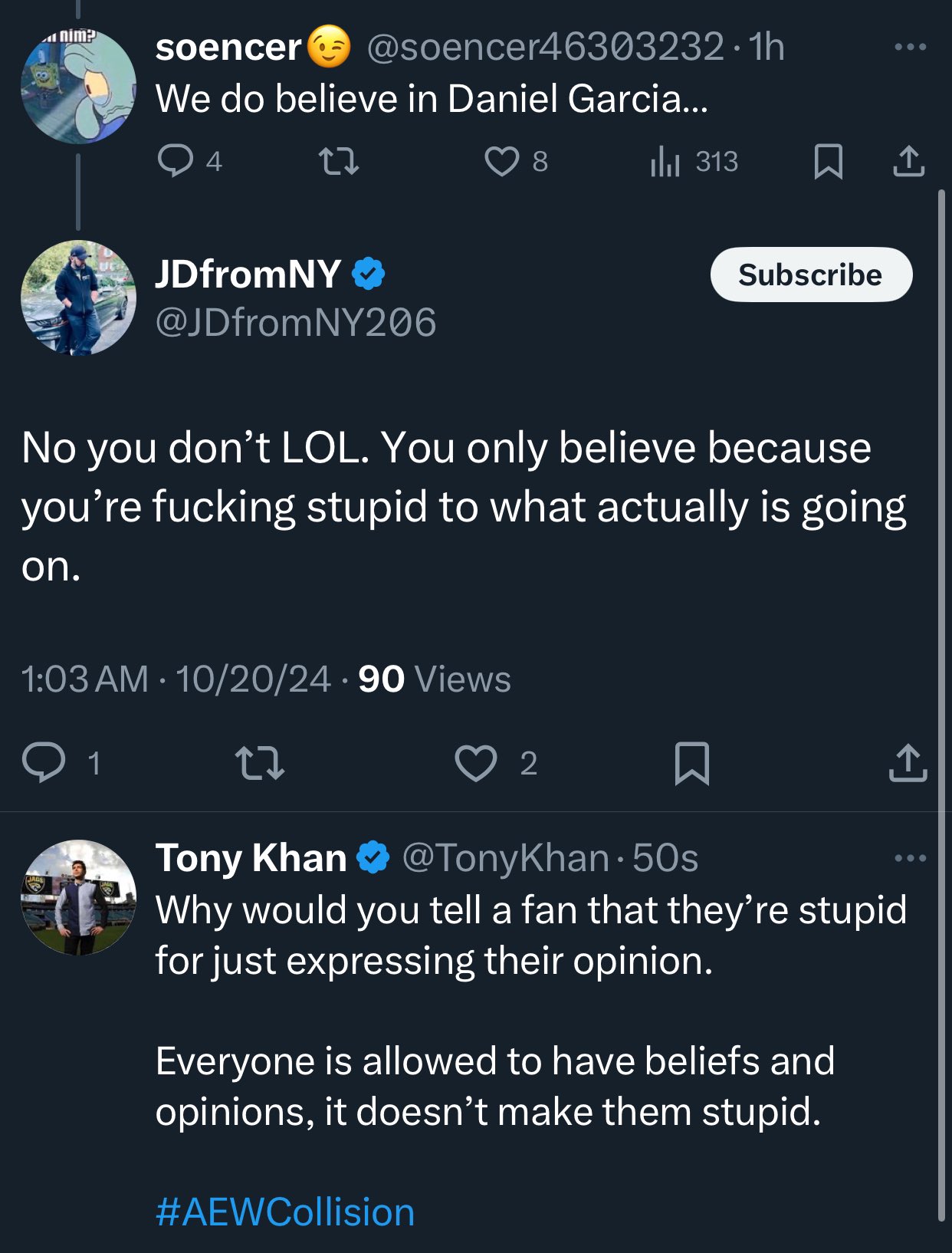The image size is (952, 1253).
Task: Share JDfromNY's tweet
Action: point(908,763)
